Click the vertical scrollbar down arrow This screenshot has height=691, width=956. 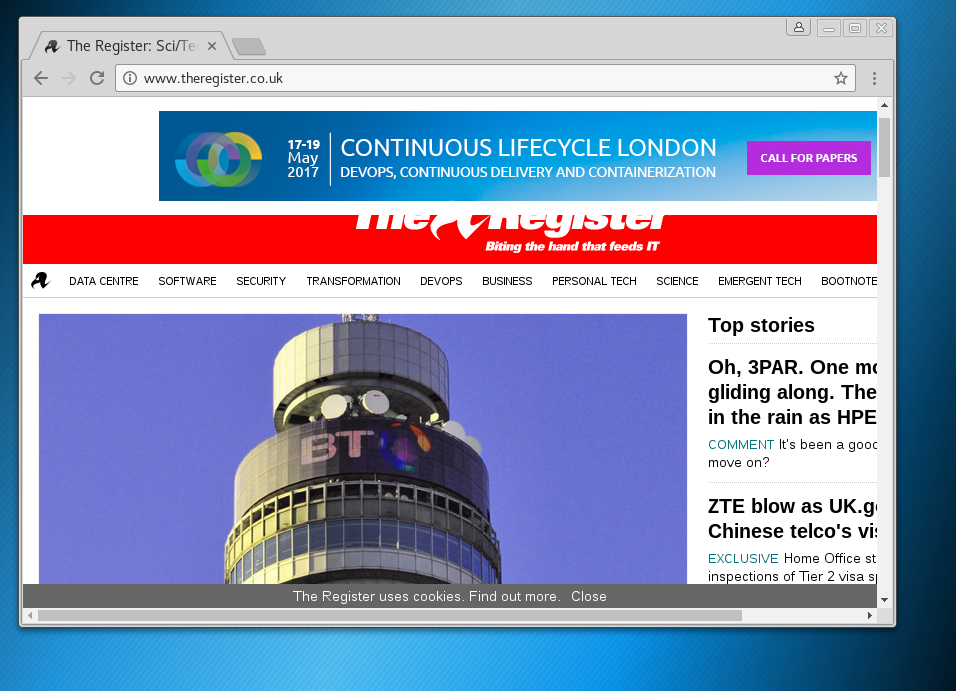tap(884, 600)
